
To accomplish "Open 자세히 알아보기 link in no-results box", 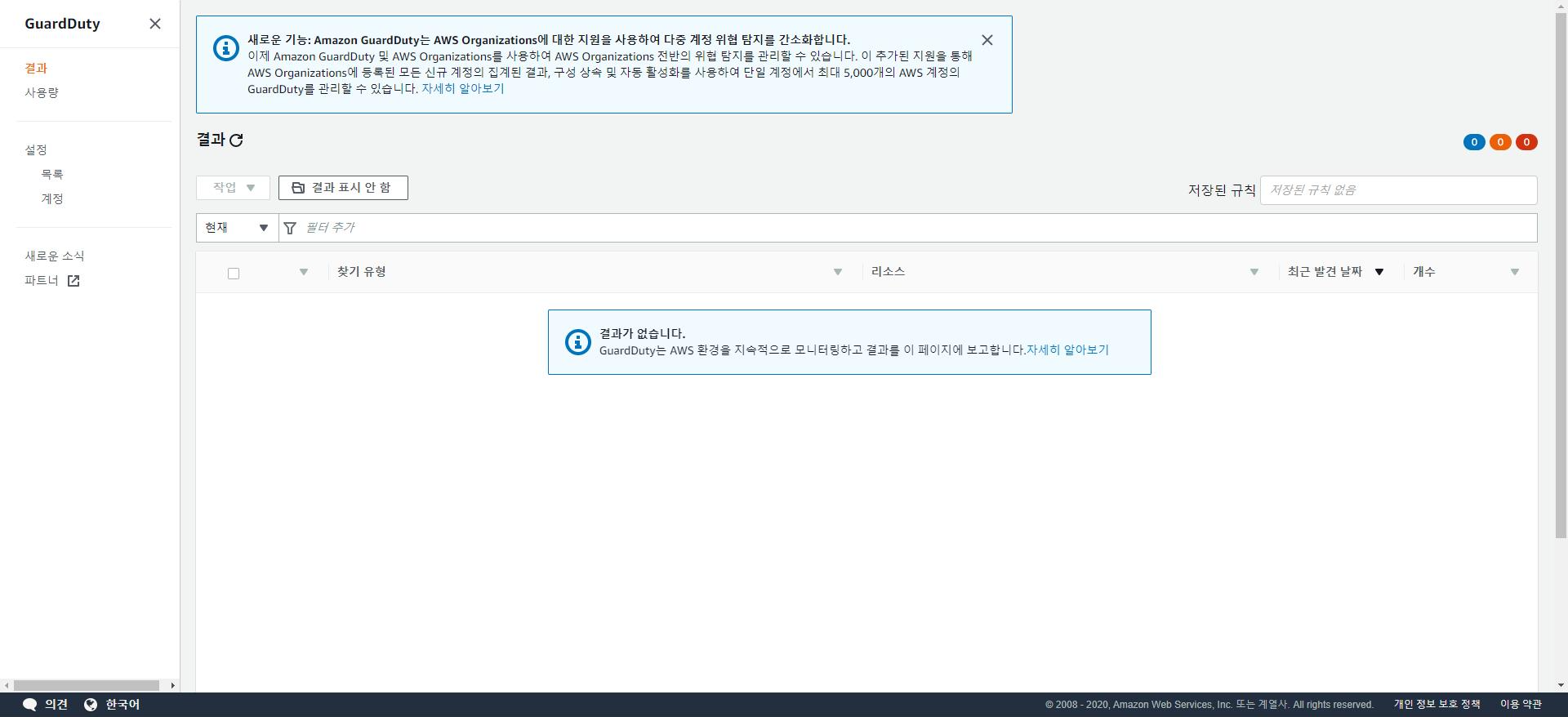I will [1067, 350].
